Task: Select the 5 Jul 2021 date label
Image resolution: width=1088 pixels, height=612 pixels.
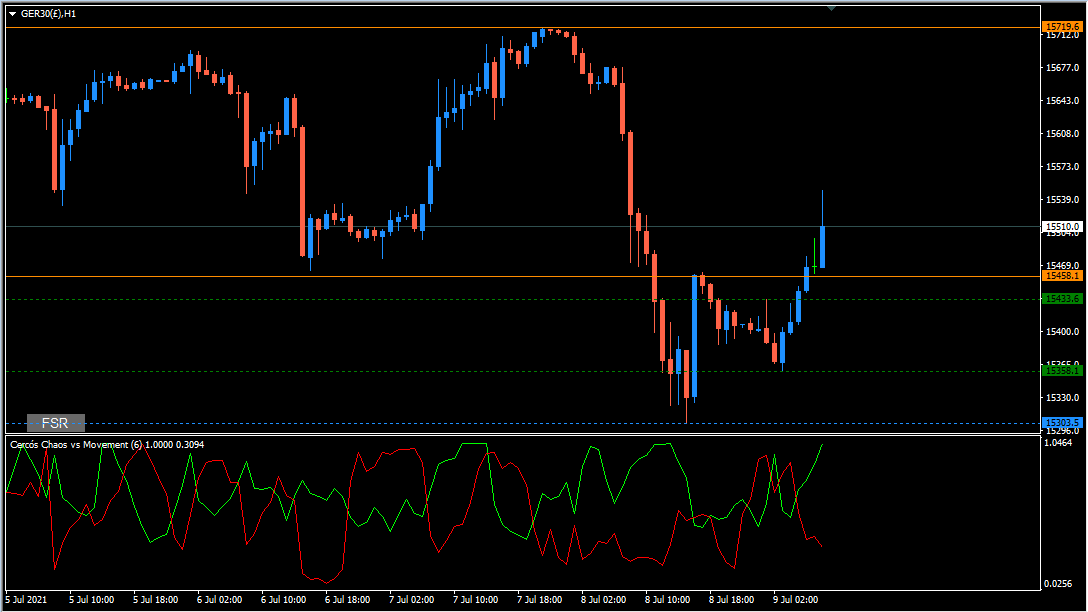Action: coord(26,600)
